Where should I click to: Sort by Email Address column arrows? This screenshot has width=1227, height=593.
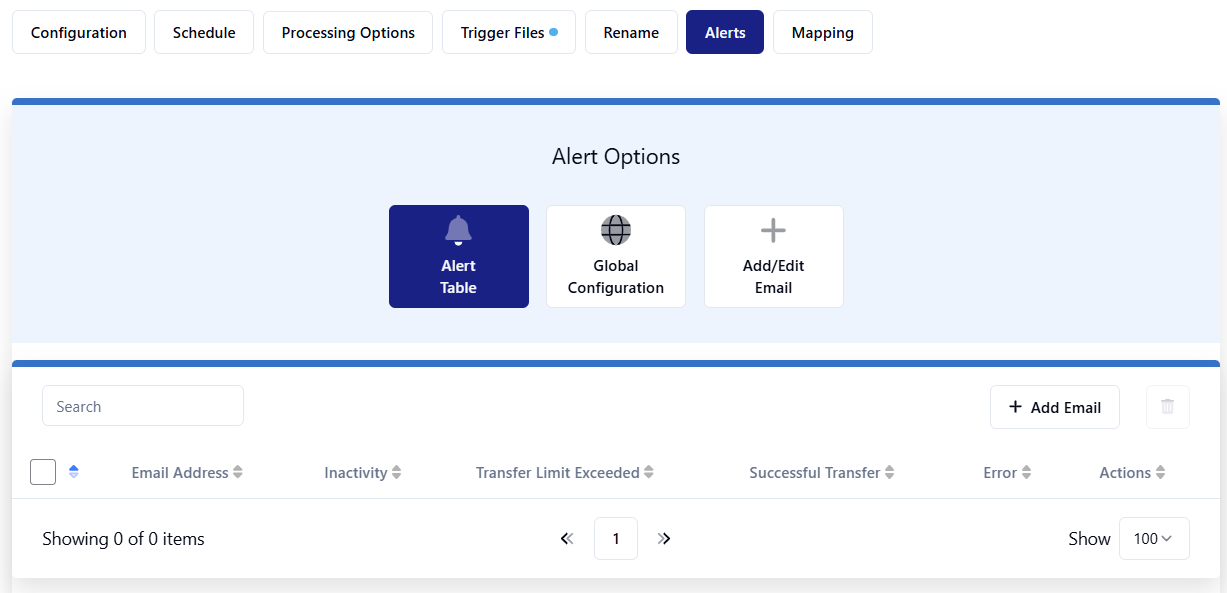(x=238, y=473)
